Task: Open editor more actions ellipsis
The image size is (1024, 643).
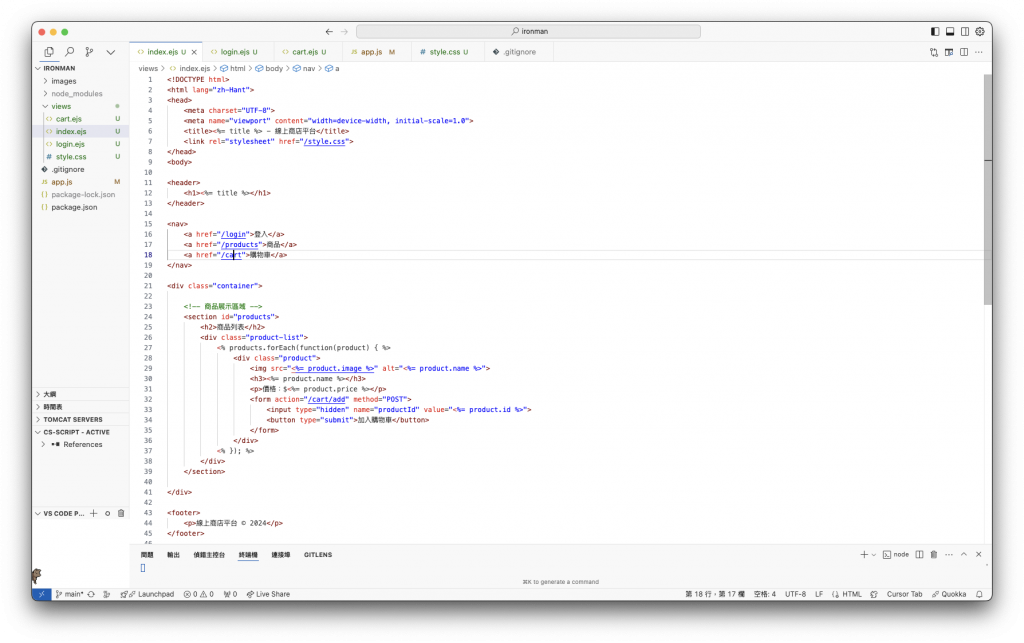Action: pyautogui.click(x=978, y=52)
